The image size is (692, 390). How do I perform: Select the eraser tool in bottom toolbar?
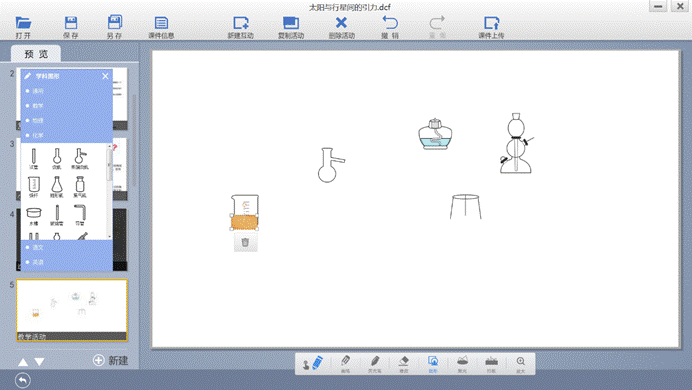pyautogui.click(x=403, y=364)
